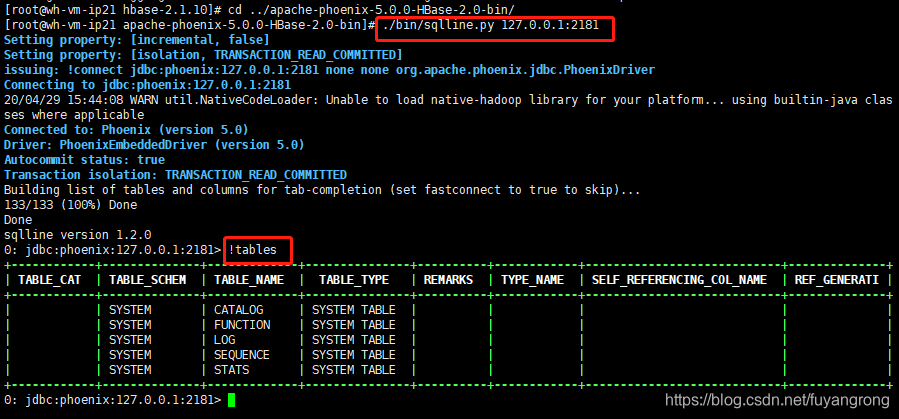
Task: Click 'Connecting to jdbc:phoenix:127.0.0.1:2181' line
Action: pyautogui.click(x=147, y=85)
